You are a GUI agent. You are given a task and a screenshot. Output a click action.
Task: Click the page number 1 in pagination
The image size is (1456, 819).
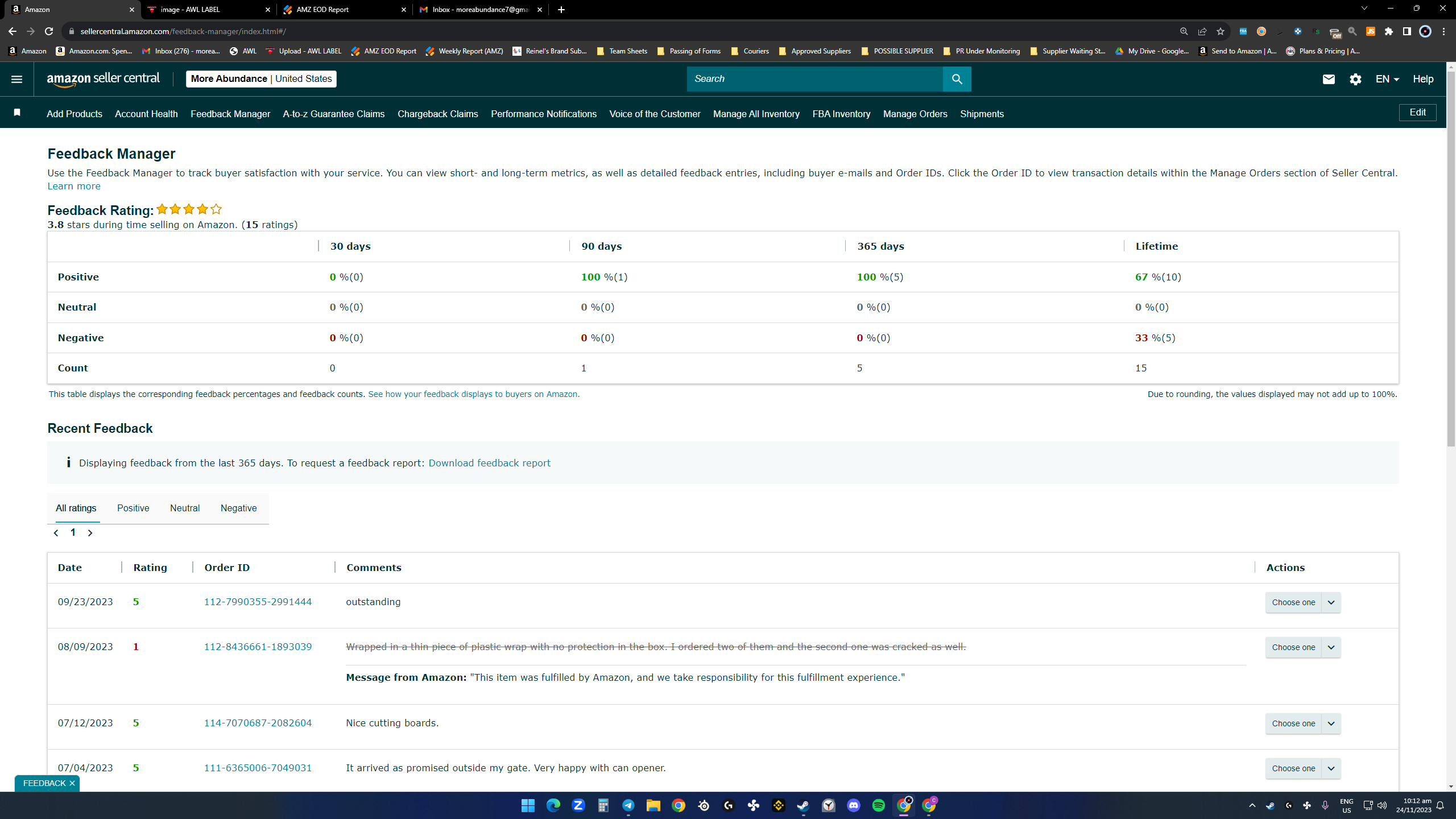coord(73,532)
